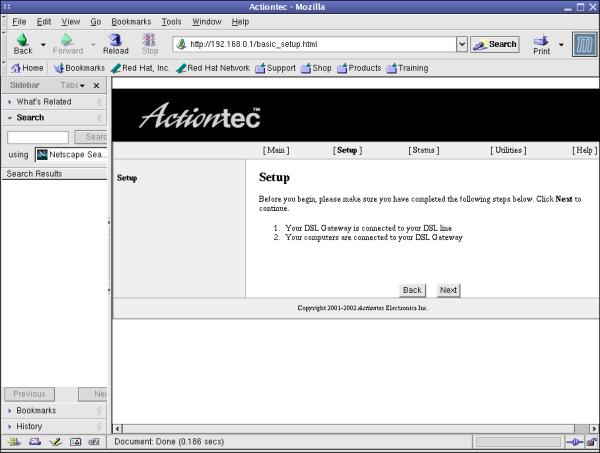This screenshot has width=600, height=453.
Task: Click the Setup link in left panel
Action: tap(127, 178)
